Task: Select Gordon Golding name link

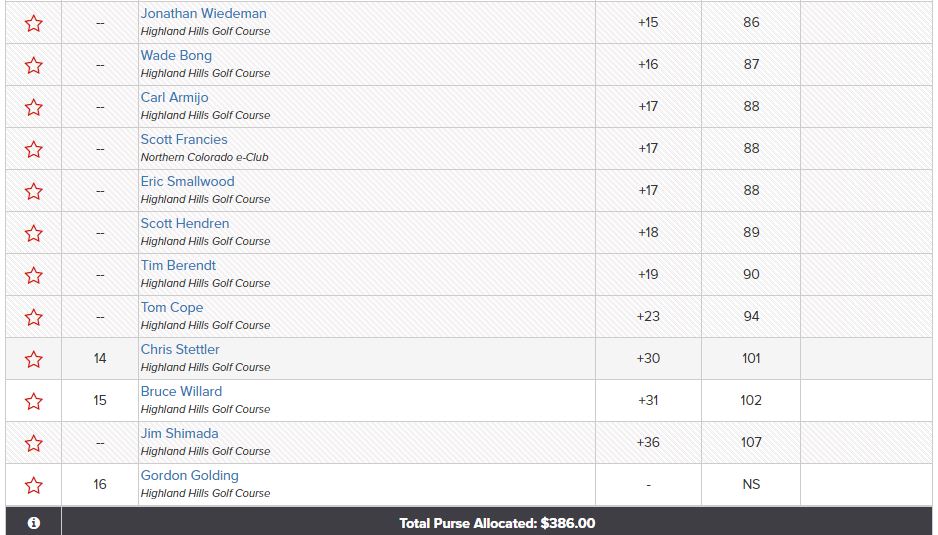Action: pyautogui.click(x=189, y=476)
